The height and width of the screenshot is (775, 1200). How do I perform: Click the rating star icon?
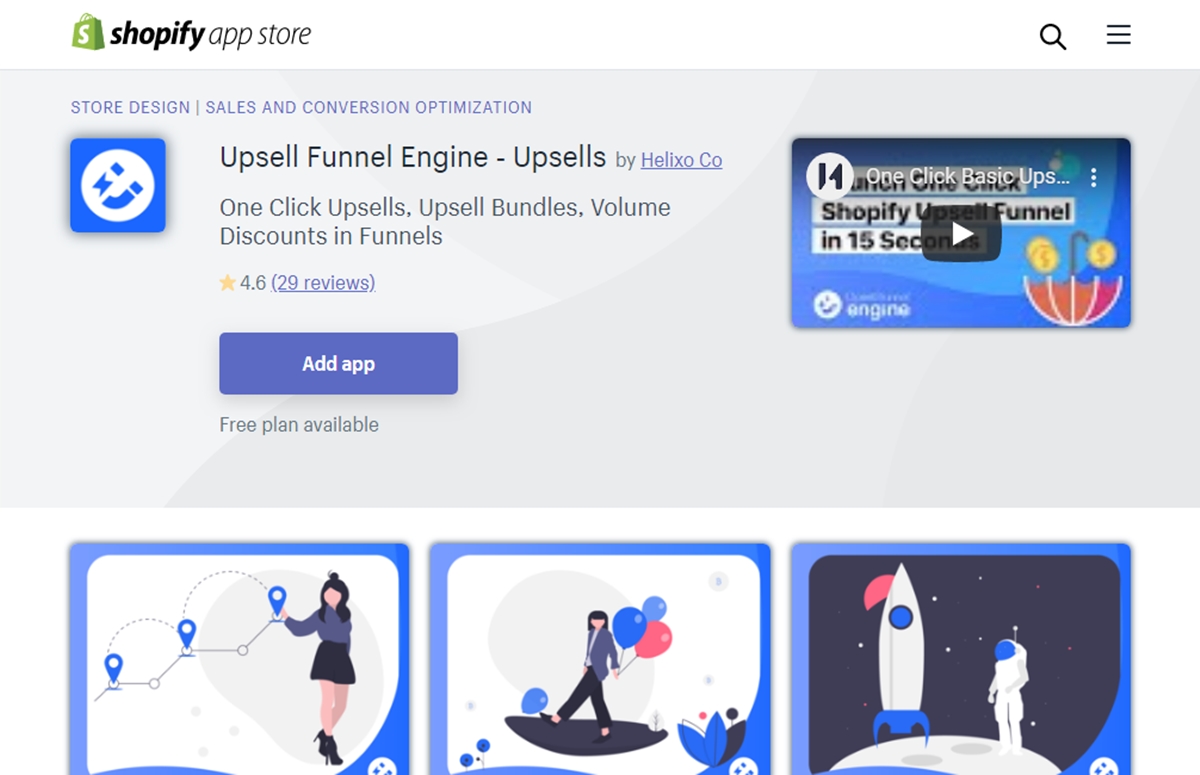pyautogui.click(x=228, y=283)
